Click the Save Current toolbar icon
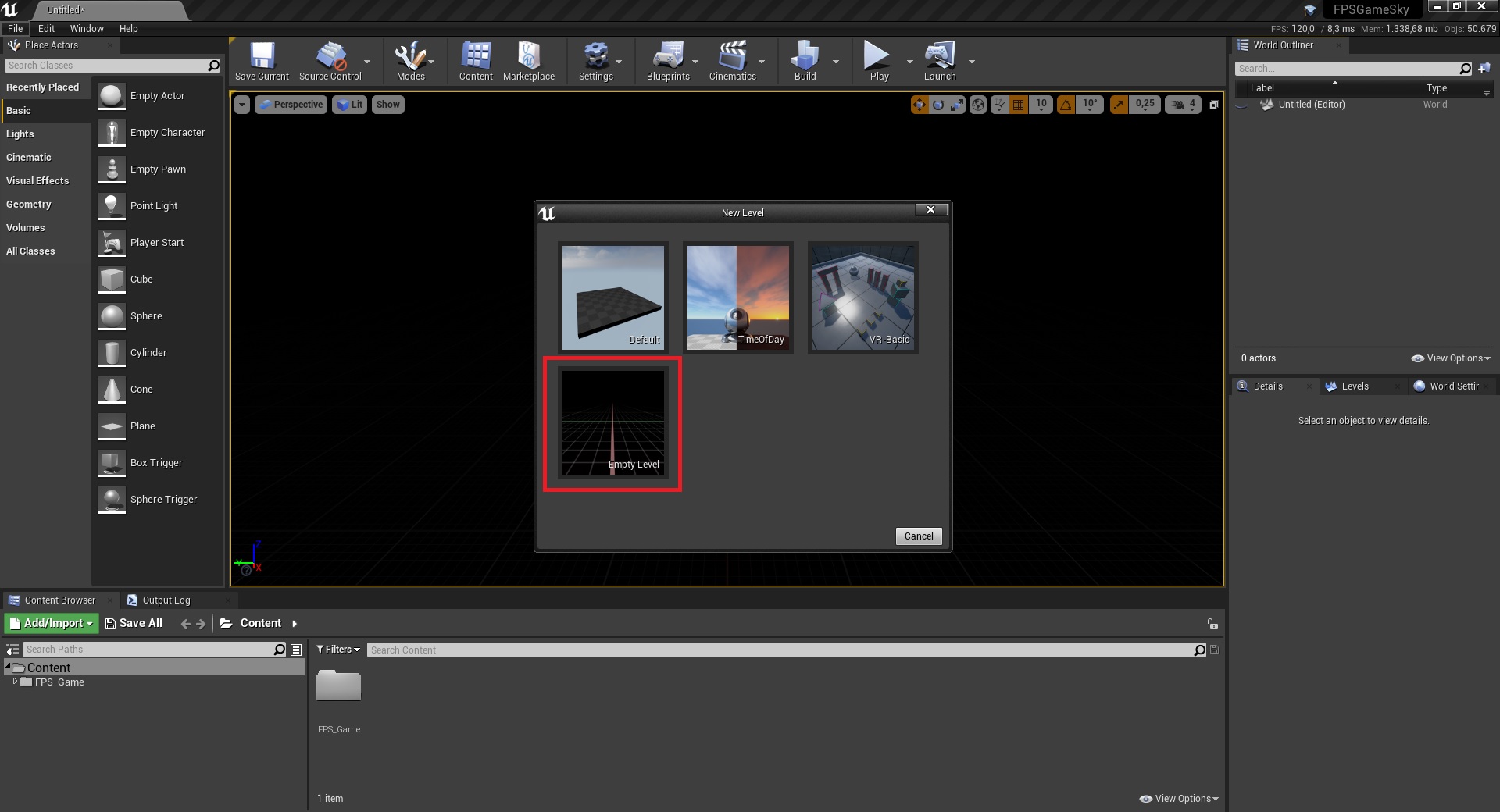Image resolution: width=1500 pixels, height=812 pixels. pyautogui.click(x=262, y=61)
